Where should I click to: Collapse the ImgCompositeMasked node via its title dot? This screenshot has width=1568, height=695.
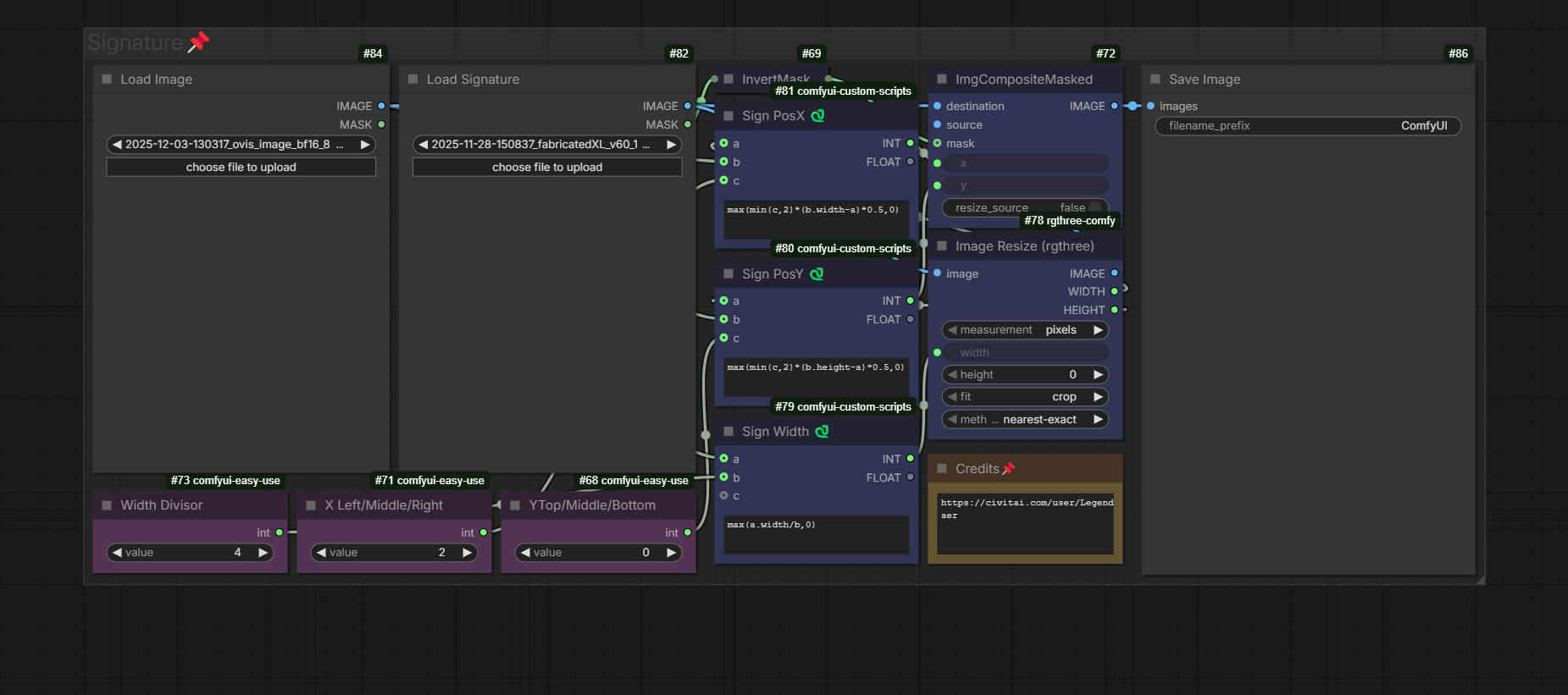tap(942, 79)
